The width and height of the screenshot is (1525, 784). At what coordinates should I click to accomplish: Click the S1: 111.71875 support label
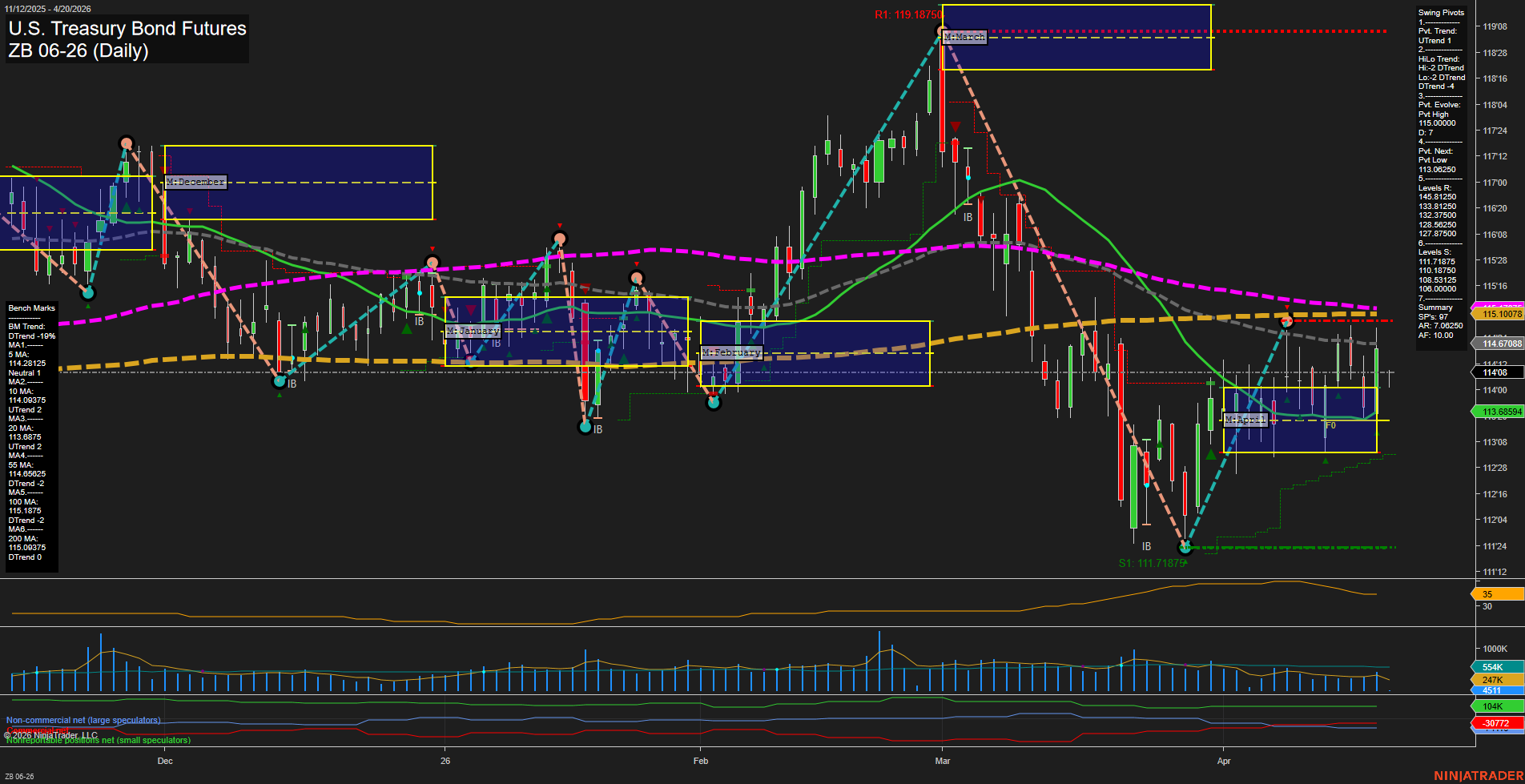click(x=1152, y=563)
